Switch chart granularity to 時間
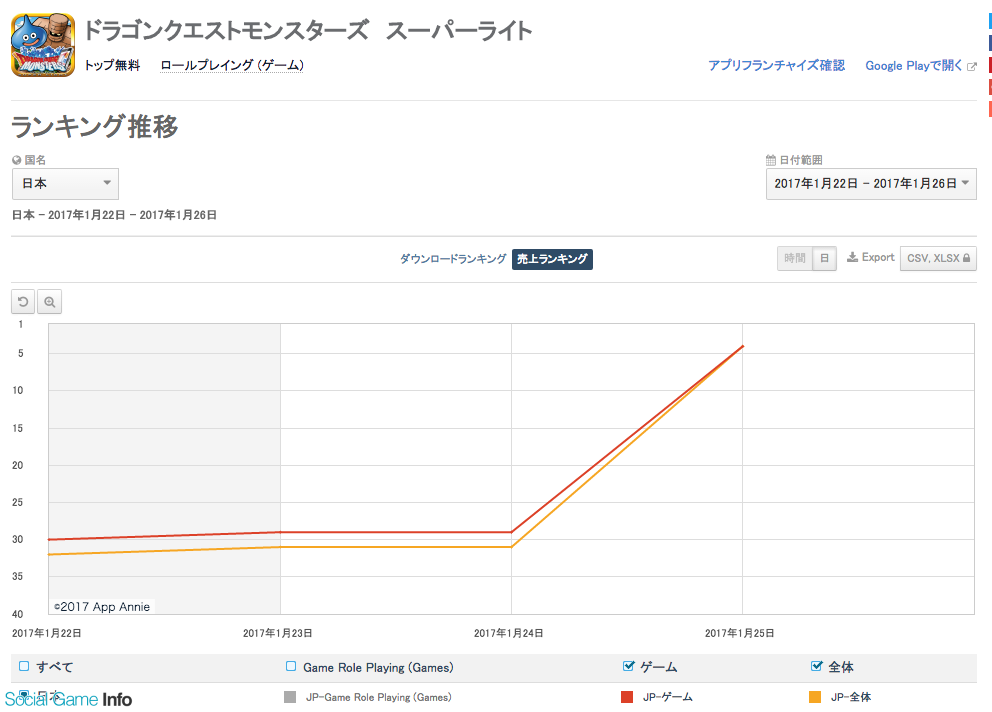The width and height of the screenshot is (992, 712). pos(795,258)
